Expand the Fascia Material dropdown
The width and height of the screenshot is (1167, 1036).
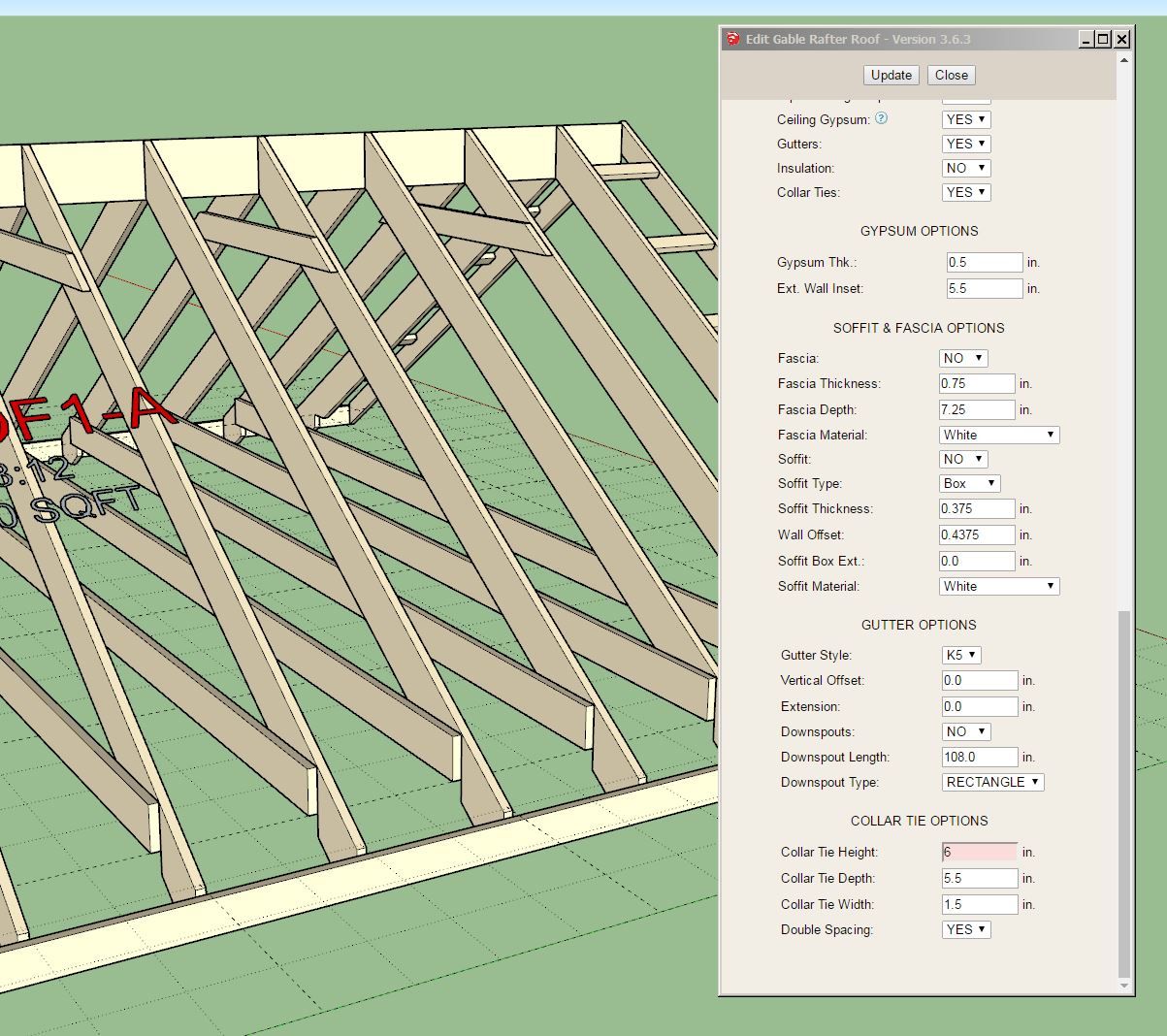point(998,435)
